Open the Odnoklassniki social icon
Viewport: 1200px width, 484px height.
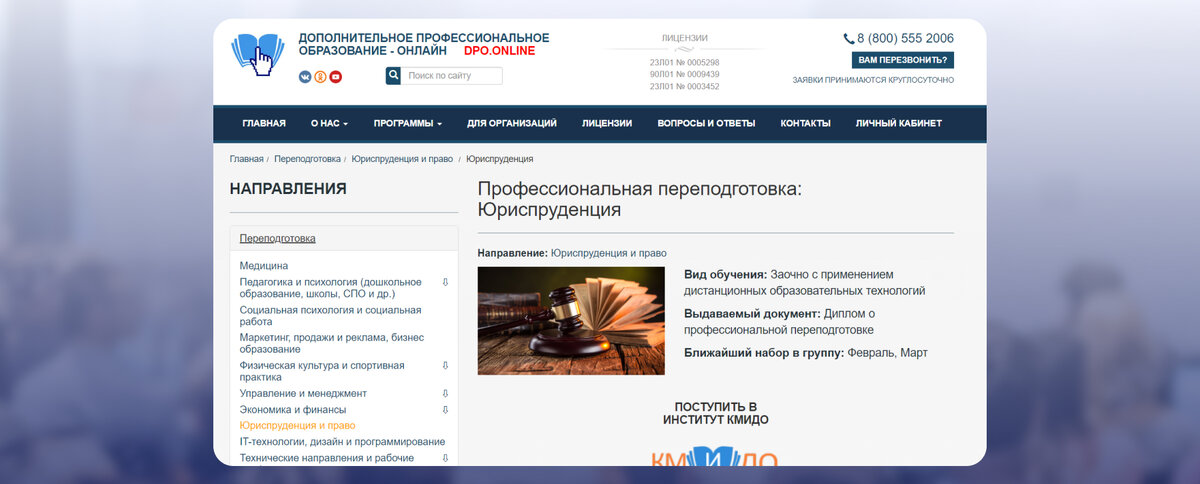tap(320, 77)
